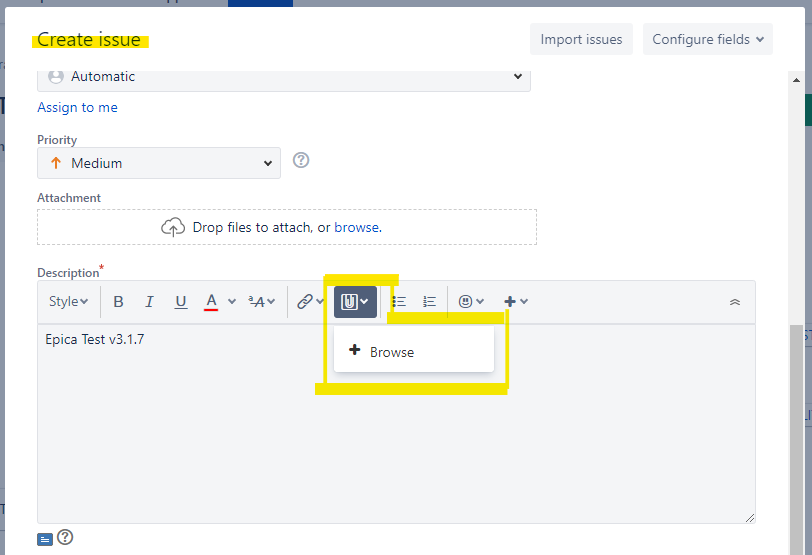Viewport: 812px width, 555px height.
Task: Open Description help icon below the editor
Action: (x=65, y=537)
